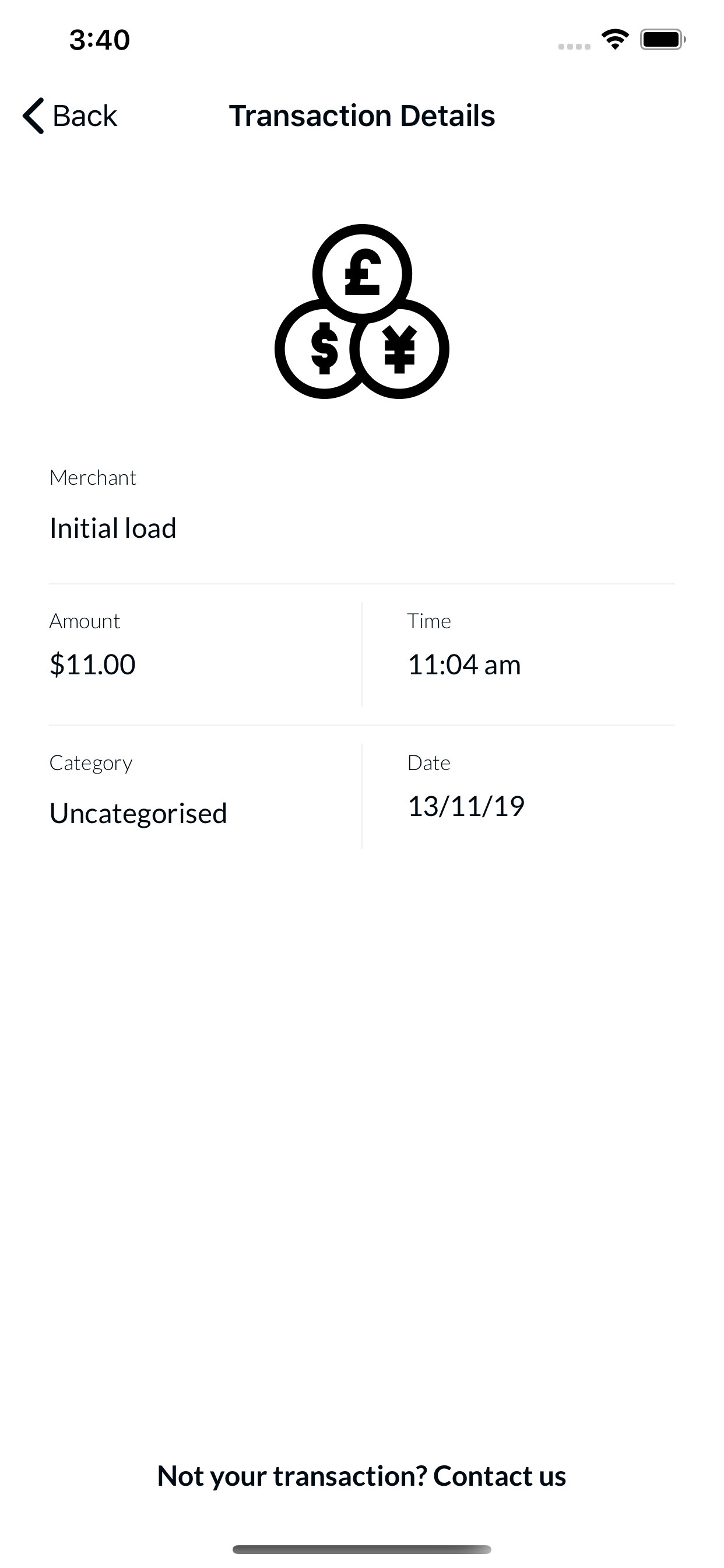Select the Initial load merchant name
Viewport: 724px width, 1568px height.
pos(113,528)
